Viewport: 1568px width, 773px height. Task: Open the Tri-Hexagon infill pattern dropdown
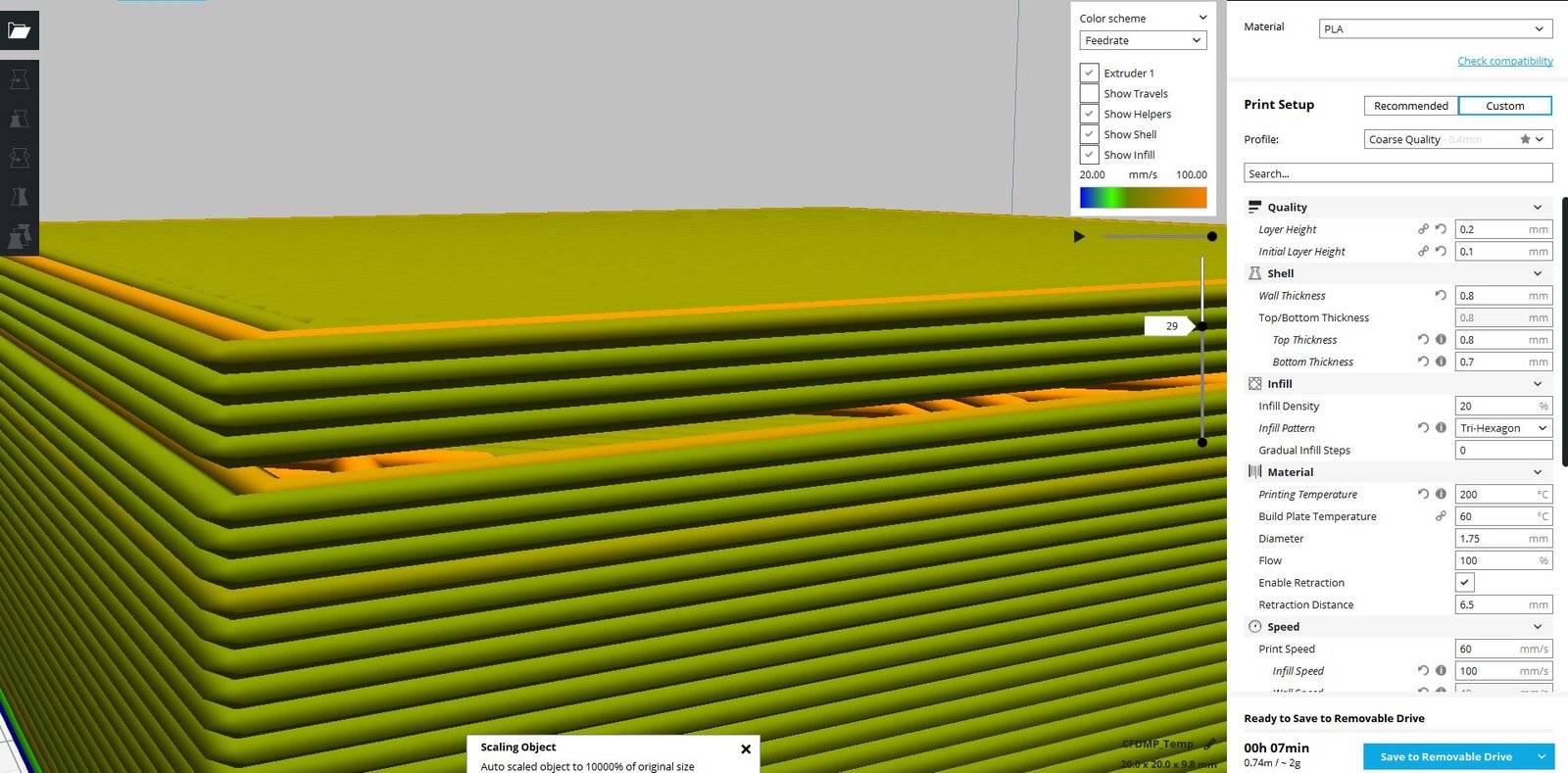1503,428
